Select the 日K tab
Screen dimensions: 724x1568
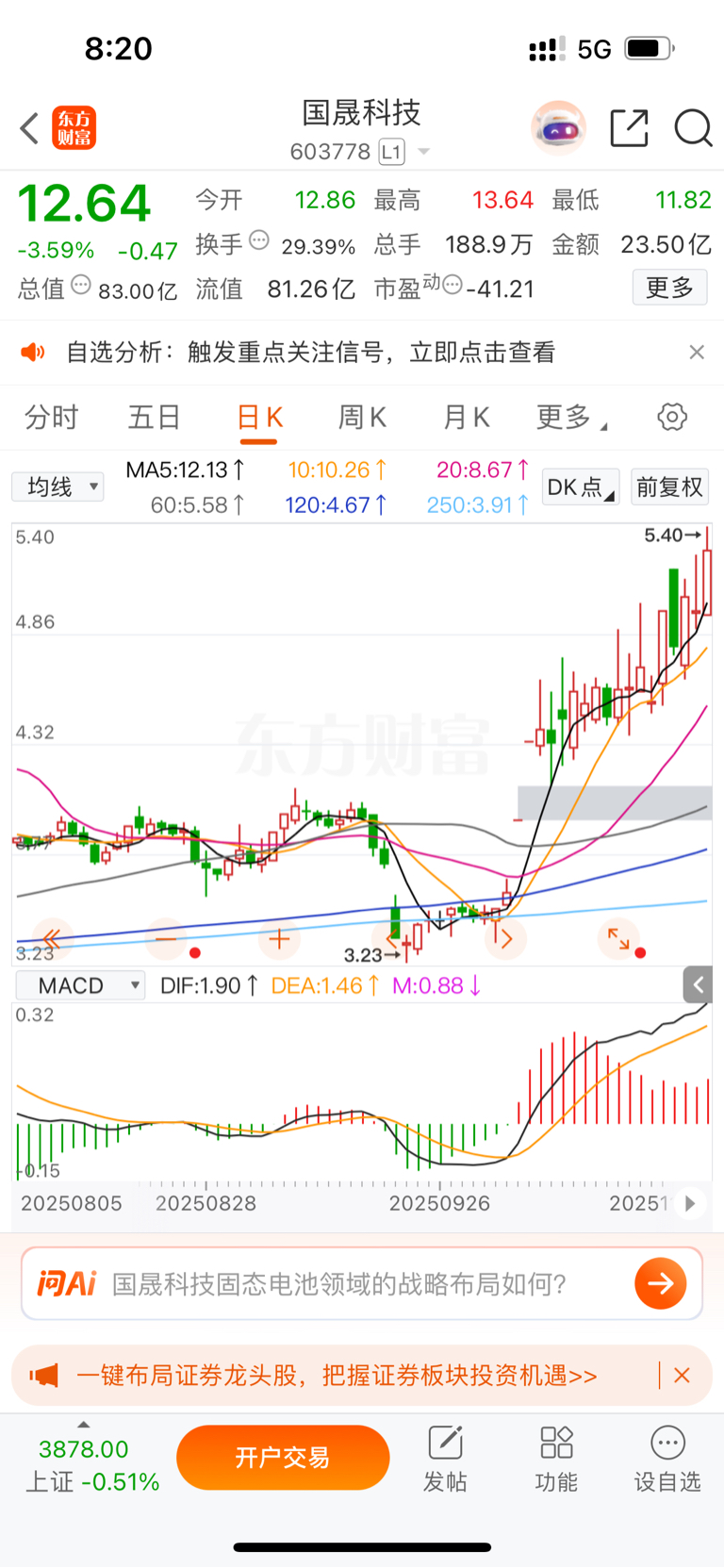260,418
